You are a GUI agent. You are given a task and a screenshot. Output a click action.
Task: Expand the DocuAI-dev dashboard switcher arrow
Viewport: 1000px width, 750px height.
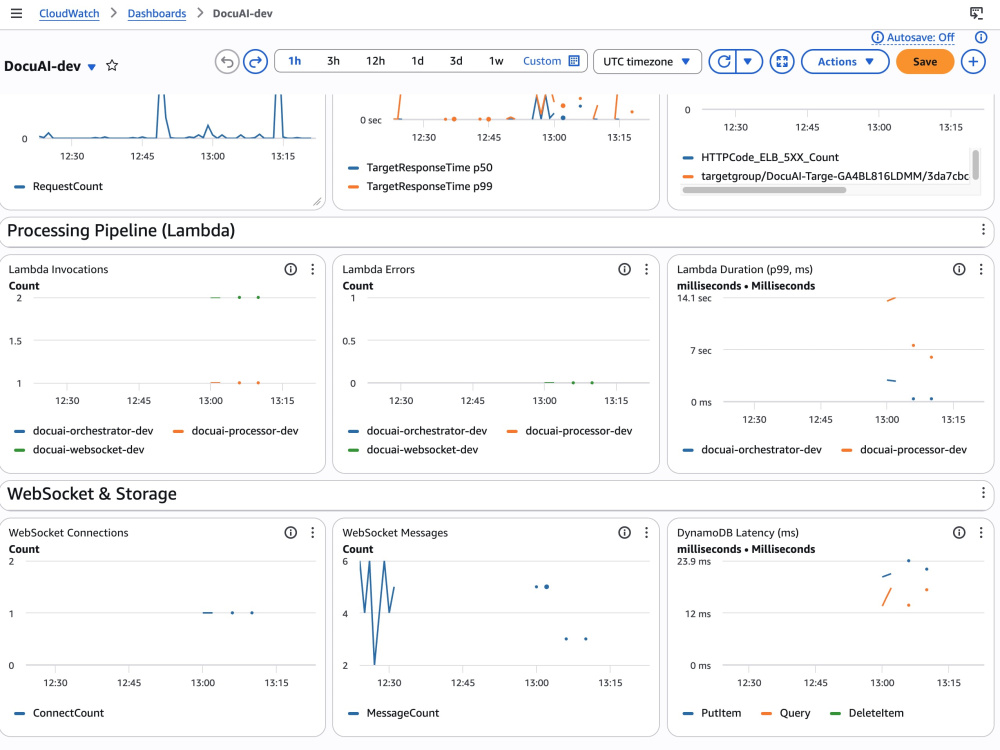(x=92, y=67)
